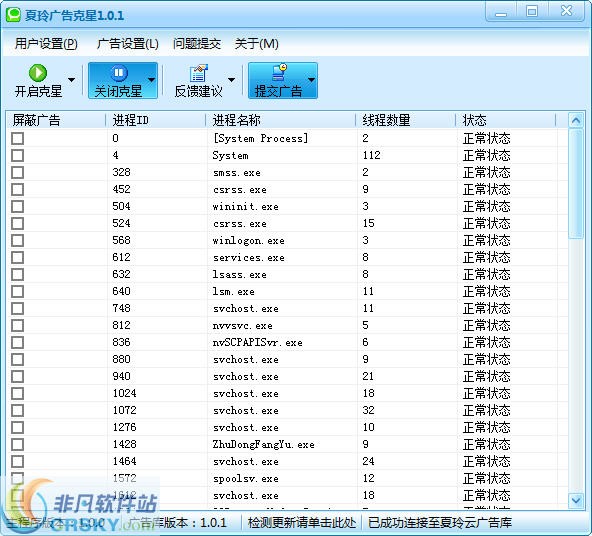Open the 用户设置(P) menu
The height and width of the screenshot is (536, 592).
point(46,44)
